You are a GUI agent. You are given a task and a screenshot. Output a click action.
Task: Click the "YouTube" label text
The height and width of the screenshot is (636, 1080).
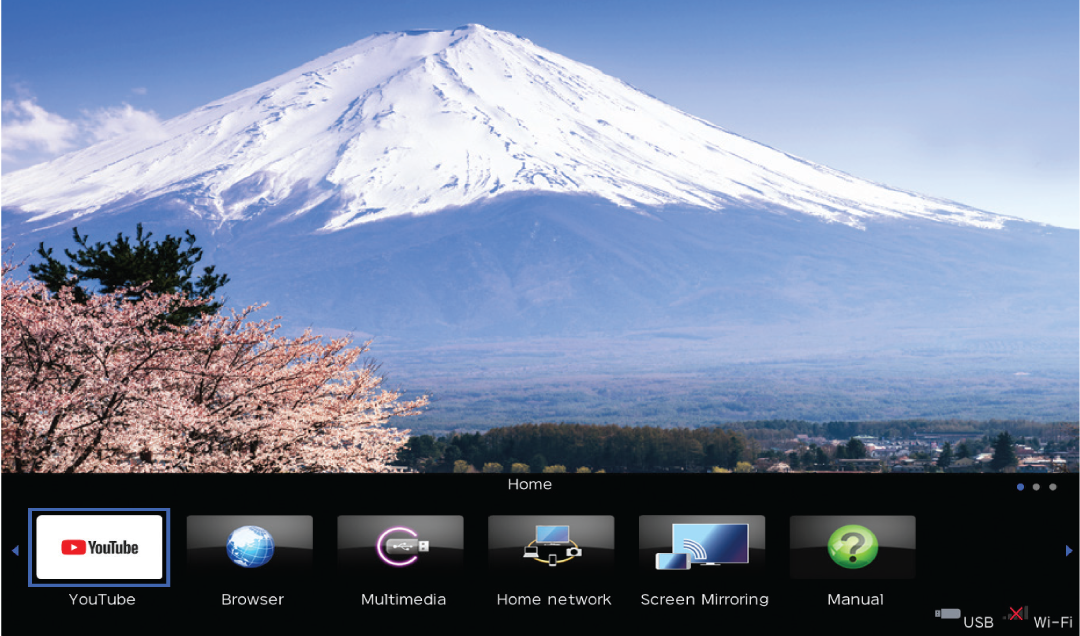pos(102,599)
